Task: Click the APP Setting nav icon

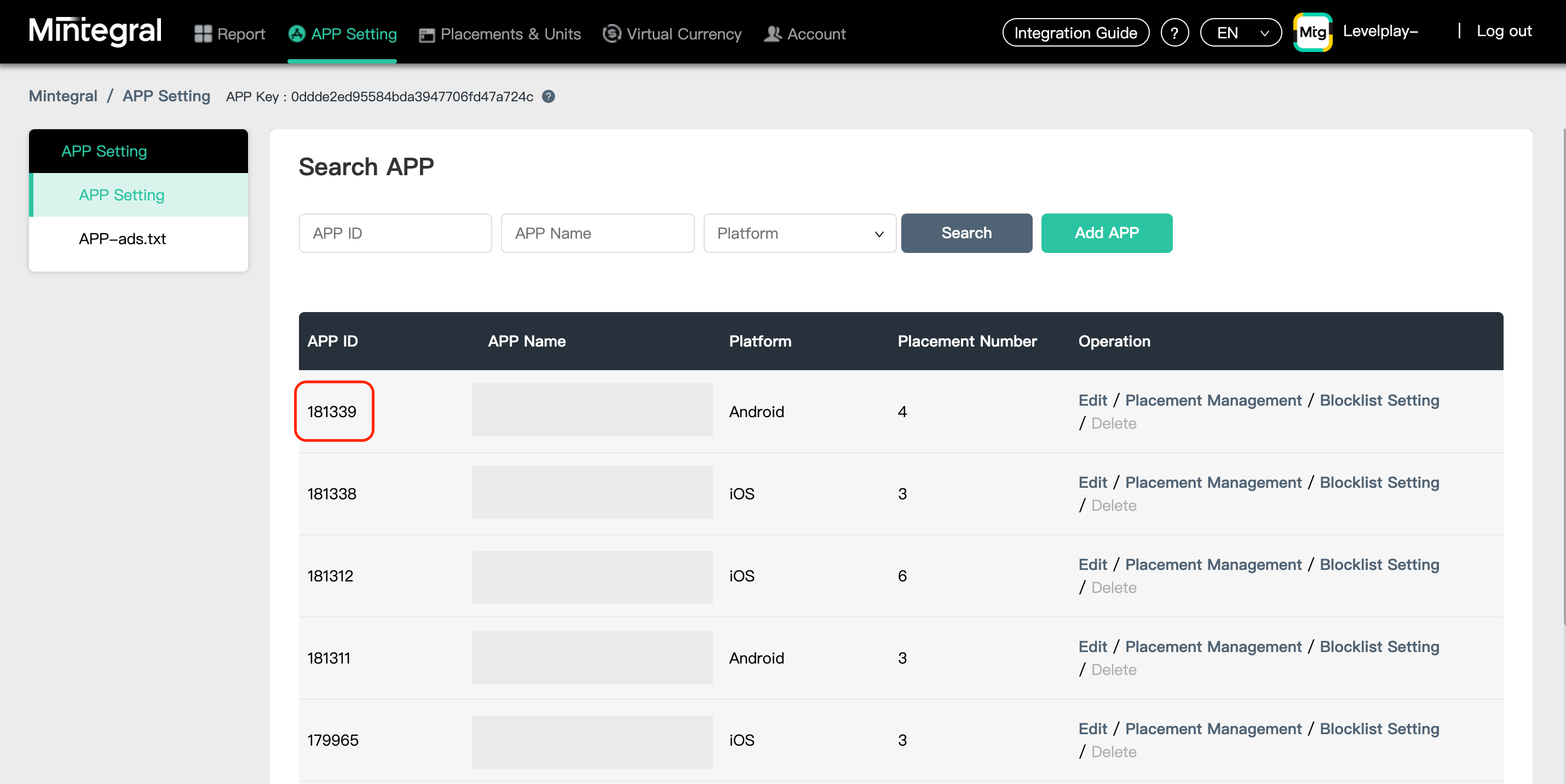Action: tap(297, 33)
